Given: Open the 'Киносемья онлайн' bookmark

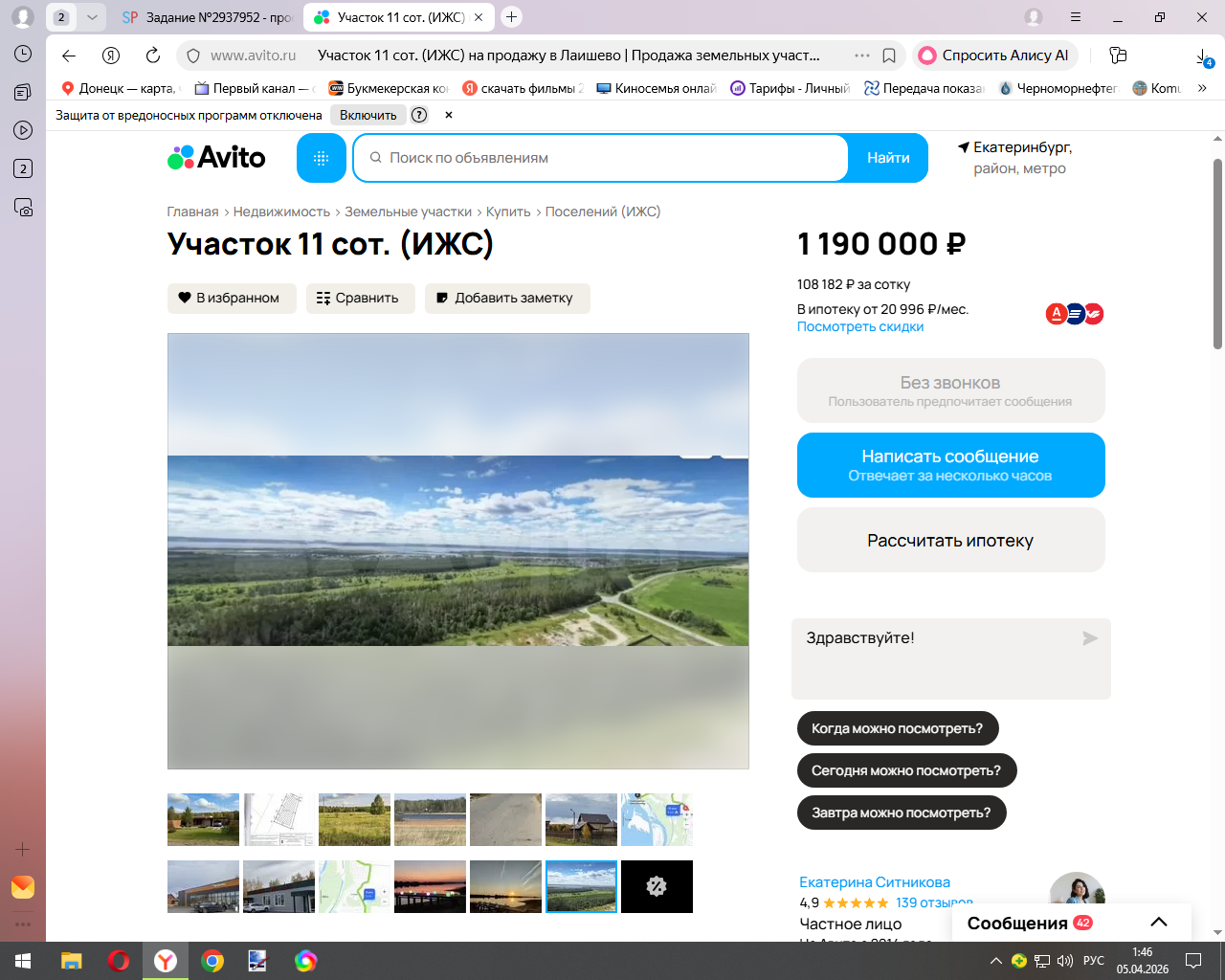Looking at the screenshot, I should (x=657, y=88).
